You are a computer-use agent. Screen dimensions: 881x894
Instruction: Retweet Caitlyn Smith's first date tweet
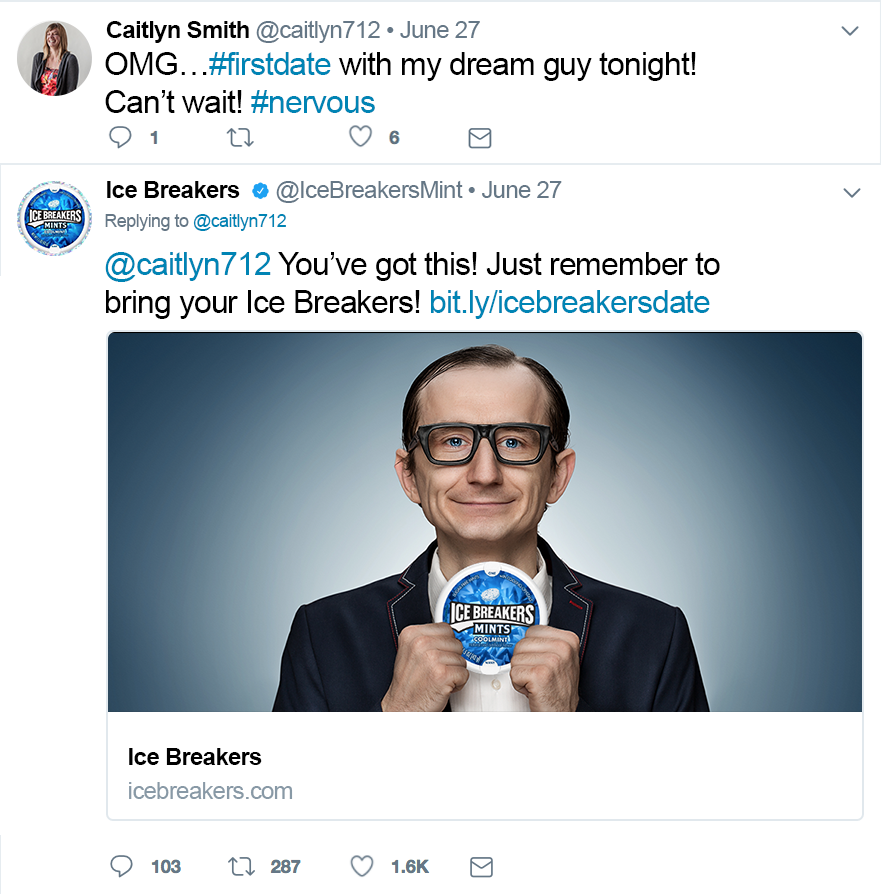point(240,138)
